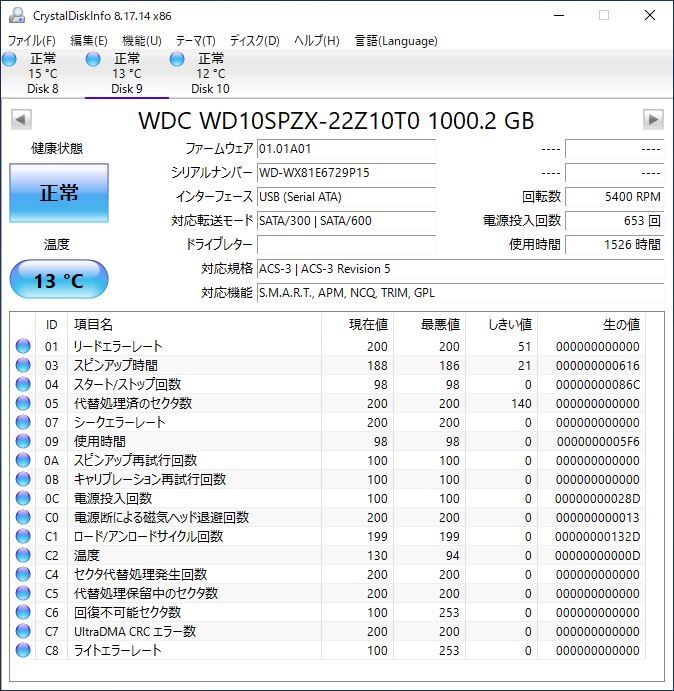This screenshot has height=691, width=674.
Task: Click status orb for ID C8 row
Action: [x=23, y=650]
